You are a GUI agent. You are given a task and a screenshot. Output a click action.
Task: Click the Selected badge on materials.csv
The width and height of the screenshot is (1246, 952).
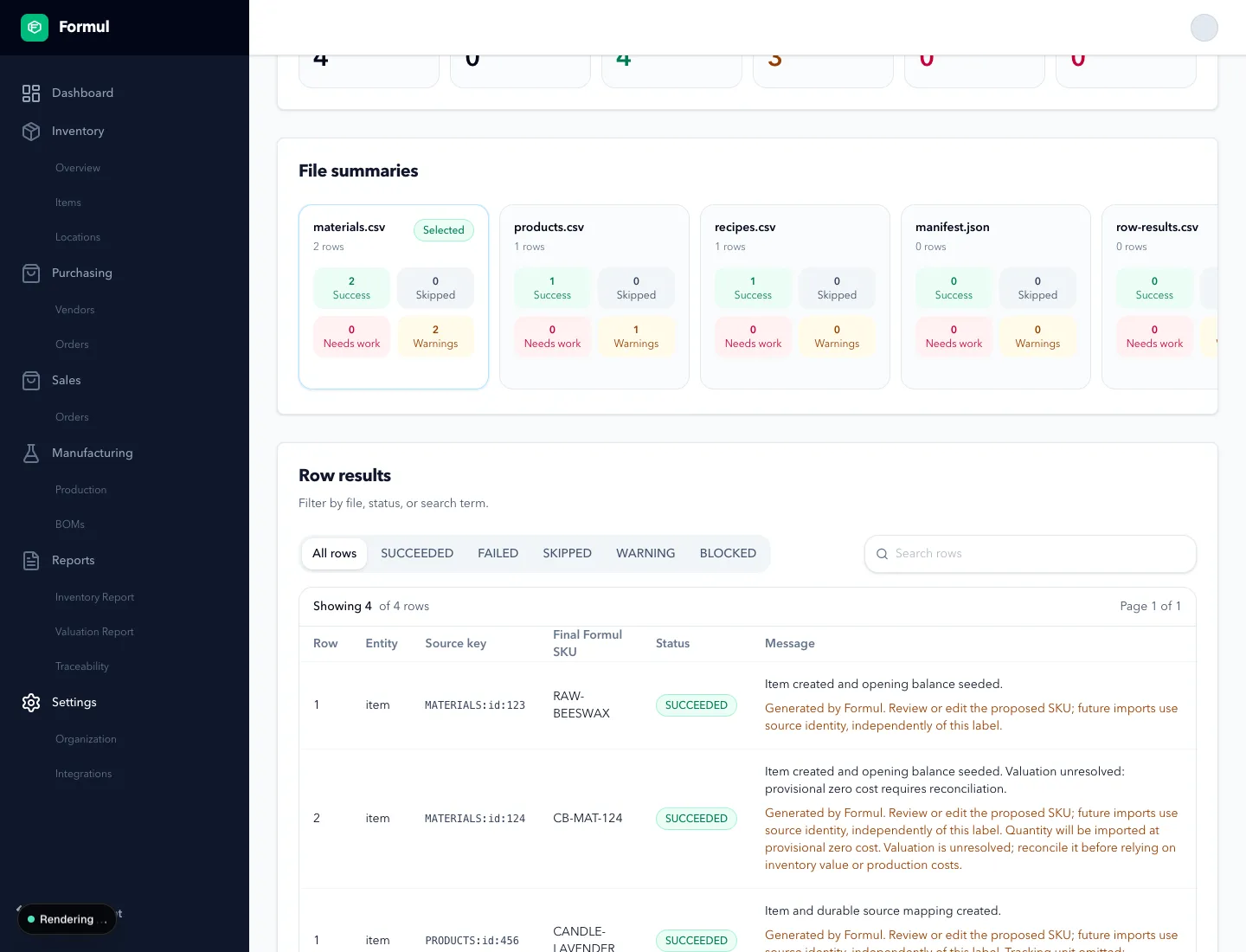[x=444, y=230]
